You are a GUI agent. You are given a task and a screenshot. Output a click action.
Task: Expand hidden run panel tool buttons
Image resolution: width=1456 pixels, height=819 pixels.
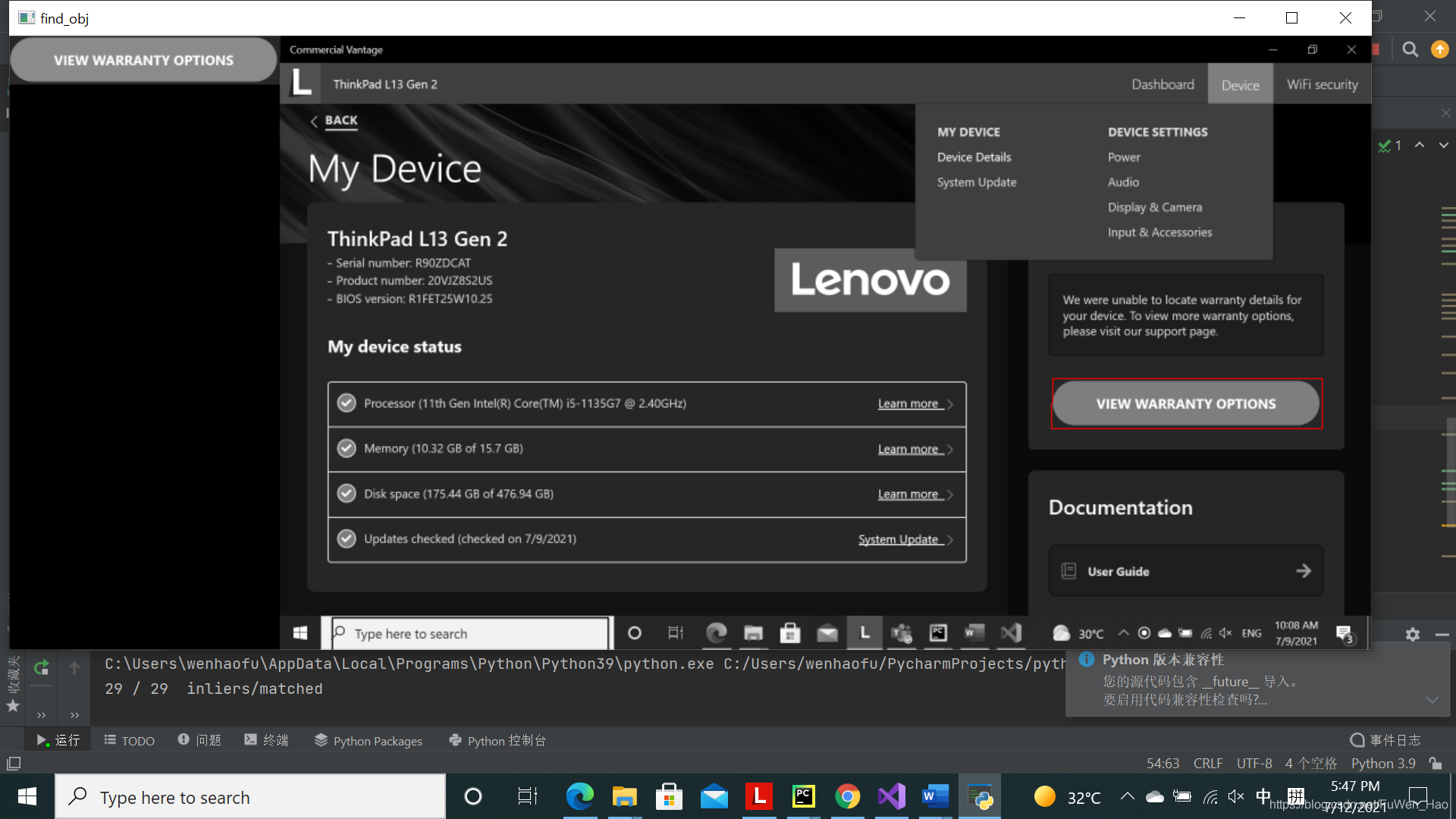42,715
